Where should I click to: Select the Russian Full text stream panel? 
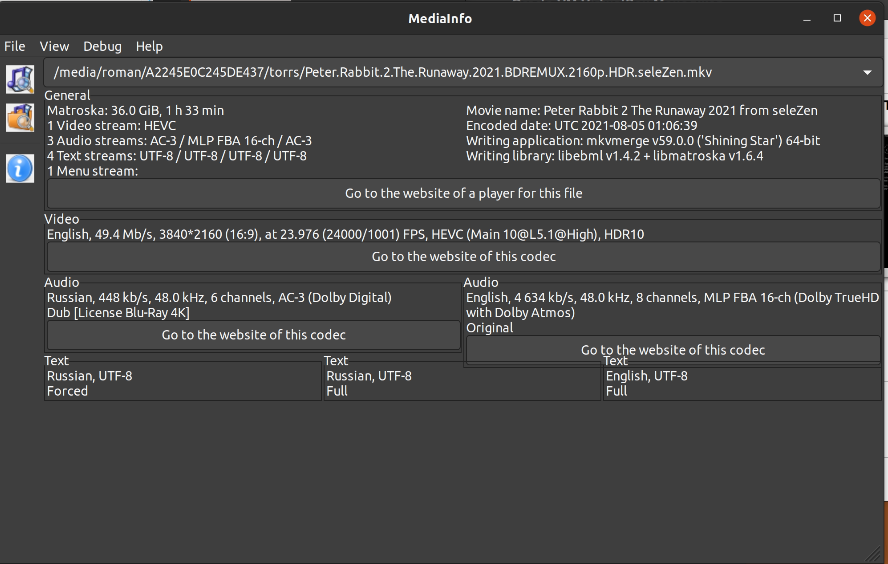click(x=461, y=384)
